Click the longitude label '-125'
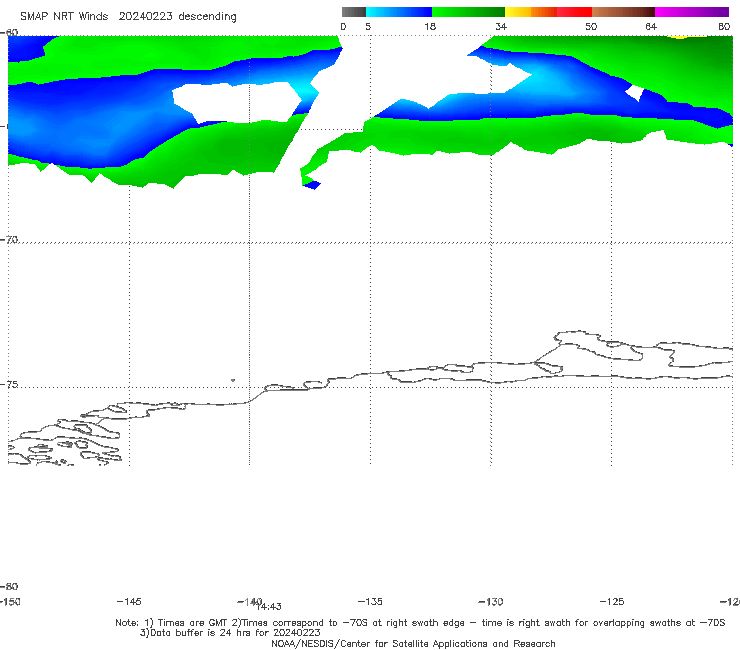The image size is (740, 650). [x=612, y=601]
